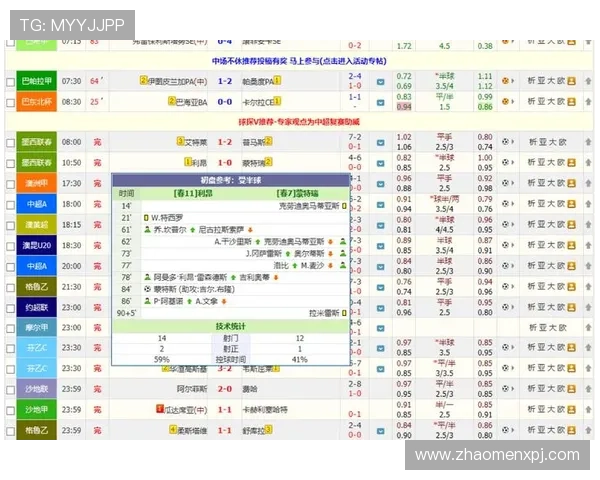This screenshot has height=480, width=600.
Task: Select the 约超联 league label
Action: click(37, 307)
